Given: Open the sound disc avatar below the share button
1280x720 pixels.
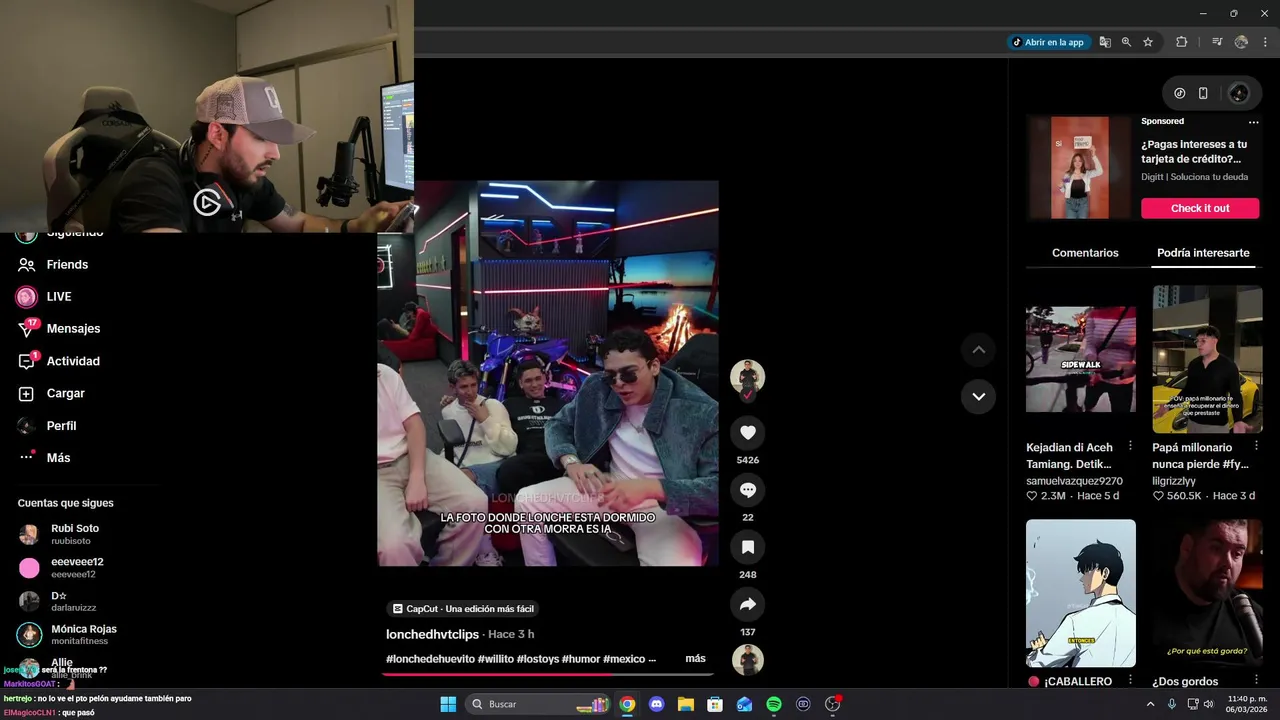Looking at the screenshot, I should 747,660.
